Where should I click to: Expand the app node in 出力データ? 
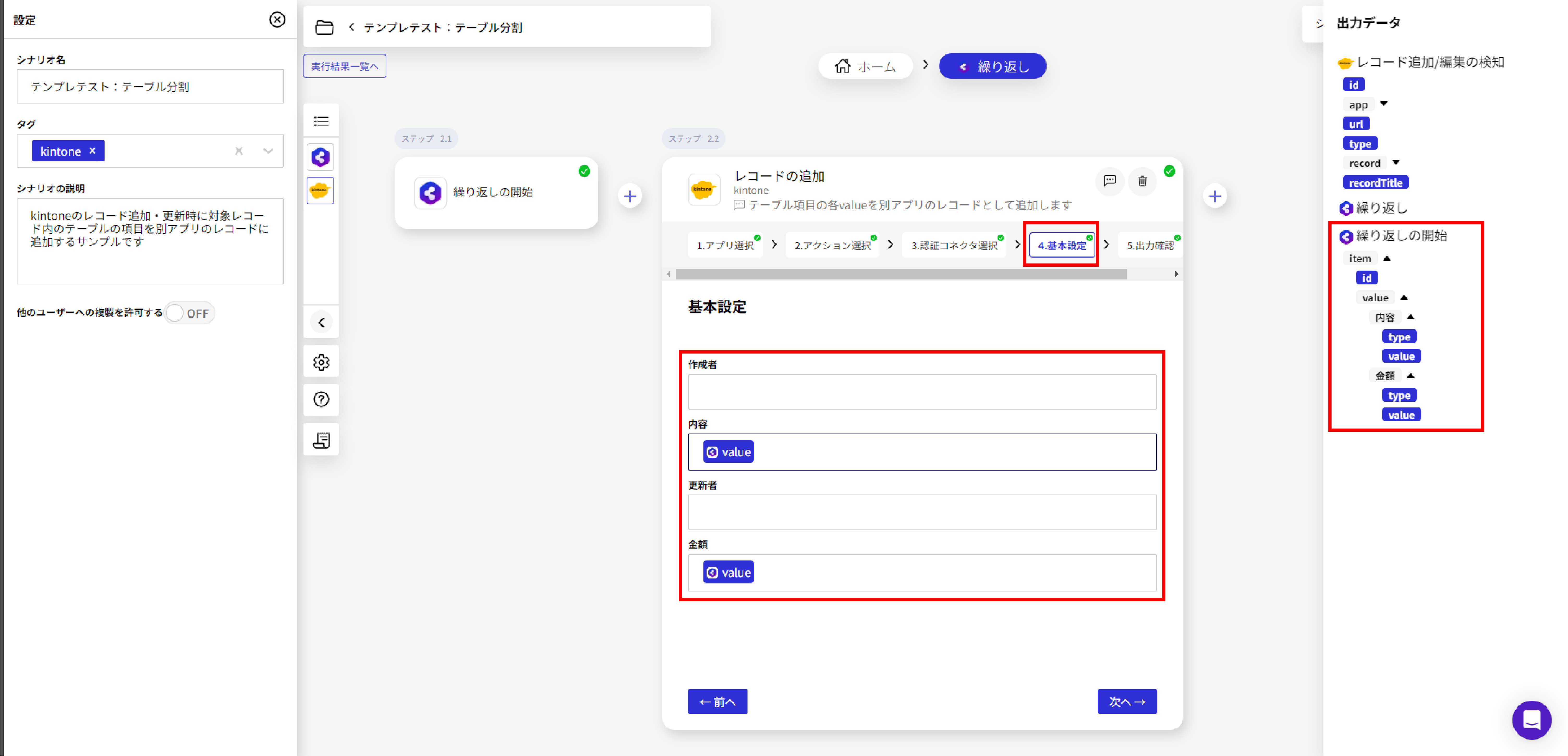pyautogui.click(x=1384, y=104)
